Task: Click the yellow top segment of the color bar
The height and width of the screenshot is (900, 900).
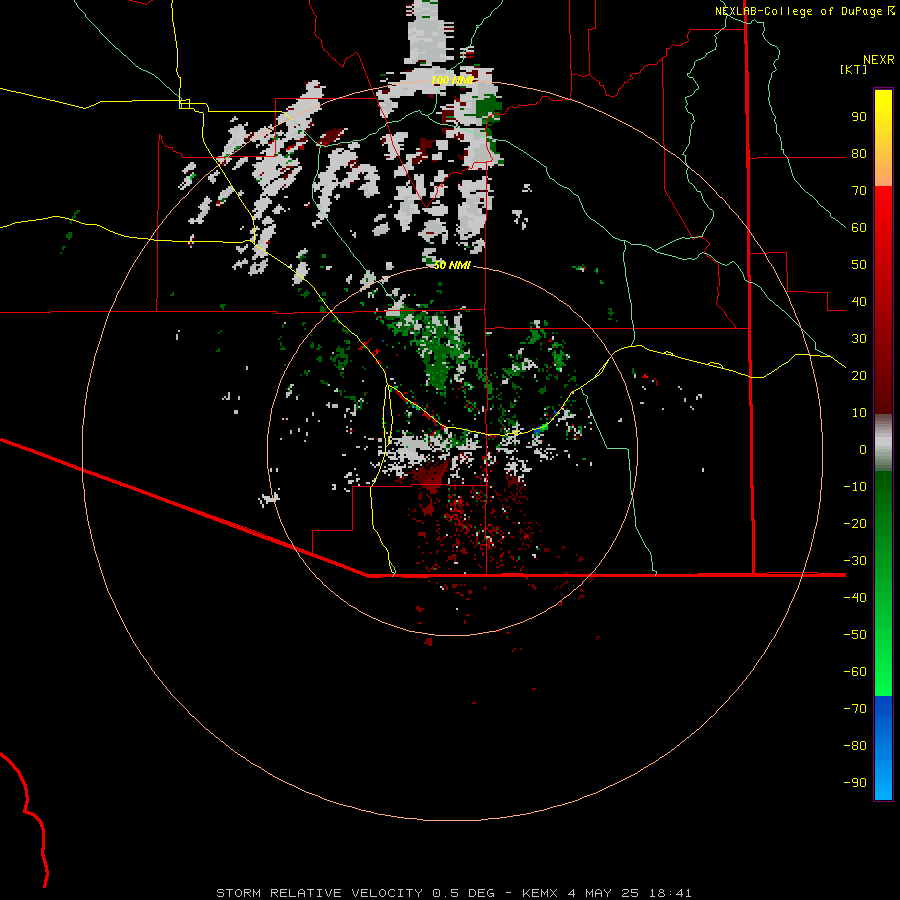Action: point(883,138)
